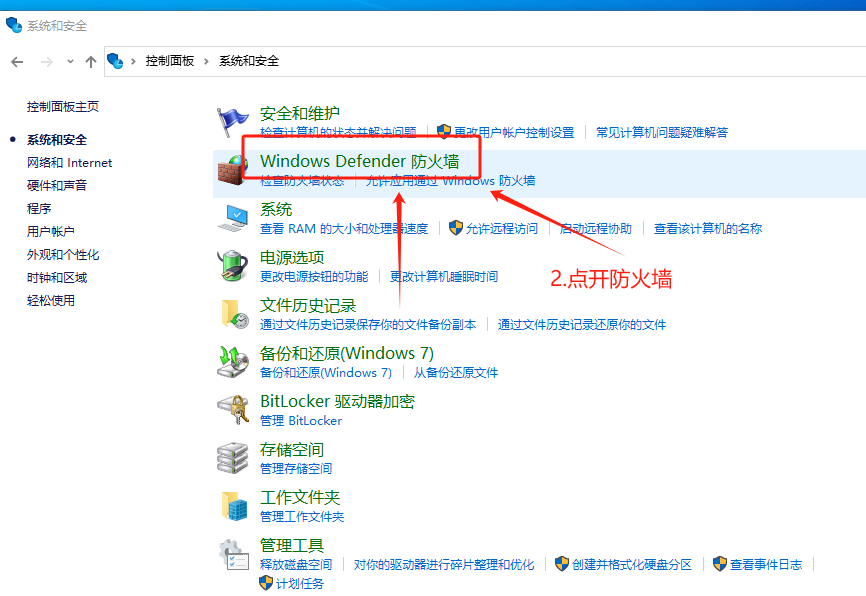Click the BitLocker 驱动器加密 key icon
The height and width of the screenshot is (596, 866).
click(x=233, y=411)
